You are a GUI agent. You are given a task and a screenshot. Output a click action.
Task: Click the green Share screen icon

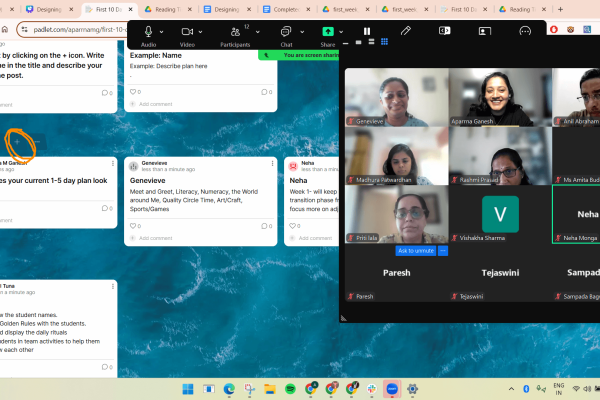pyautogui.click(x=327, y=31)
